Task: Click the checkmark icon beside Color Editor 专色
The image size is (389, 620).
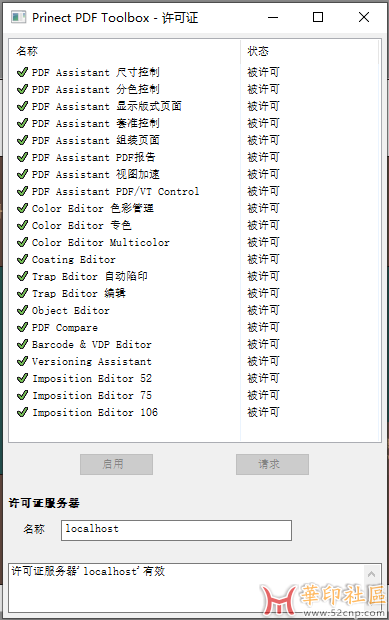Action: pos(22,225)
